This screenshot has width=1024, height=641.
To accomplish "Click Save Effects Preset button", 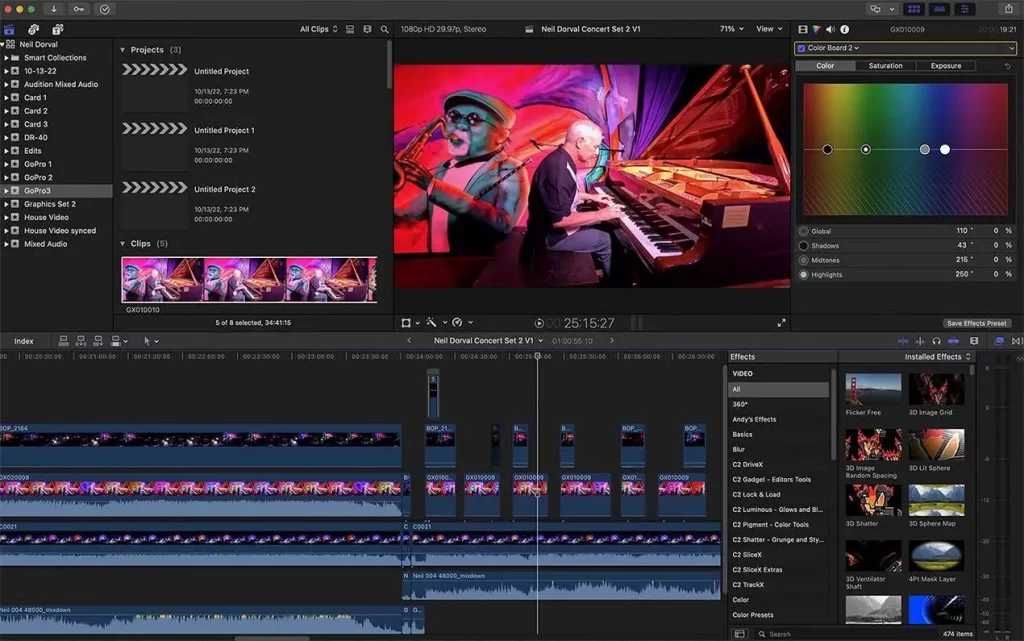I will (976, 323).
